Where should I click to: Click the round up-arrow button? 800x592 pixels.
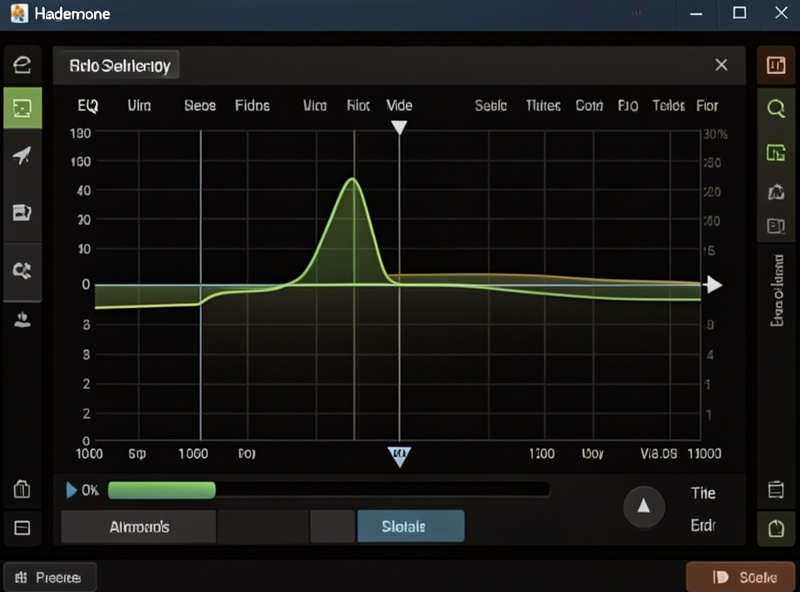pyautogui.click(x=644, y=506)
